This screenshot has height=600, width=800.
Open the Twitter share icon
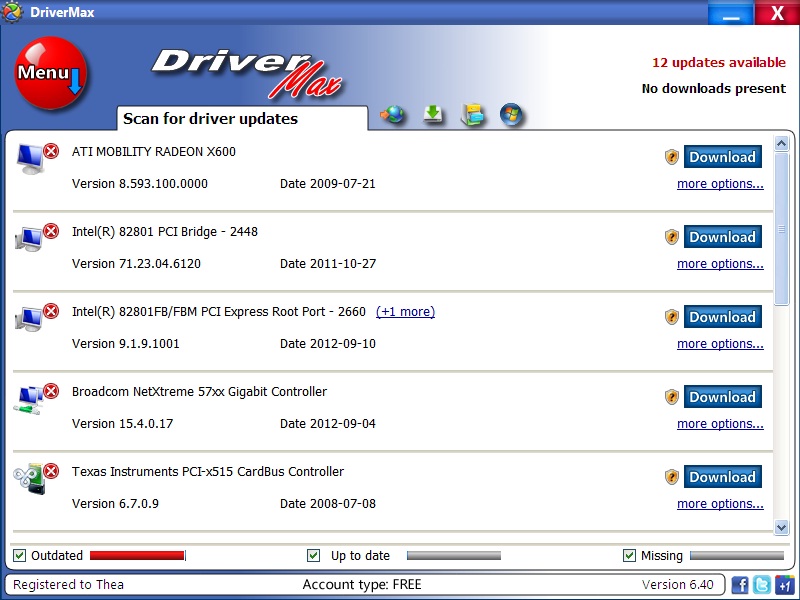[x=762, y=584]
